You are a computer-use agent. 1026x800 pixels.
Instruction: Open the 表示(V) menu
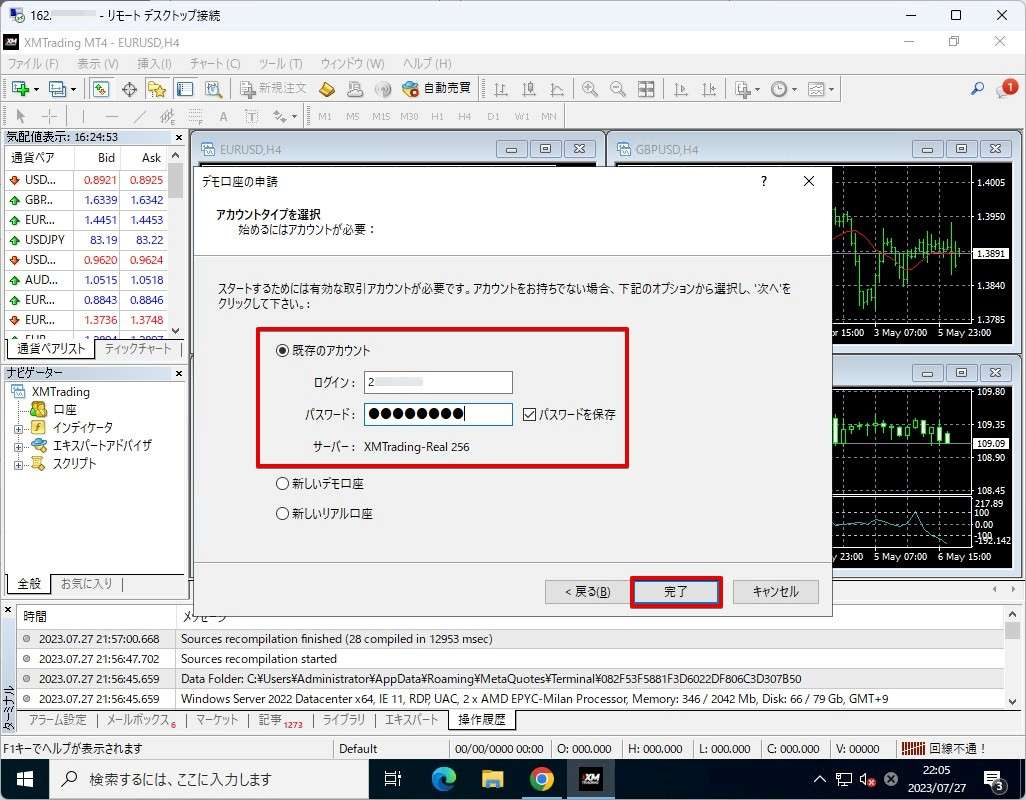click(97, 63)
